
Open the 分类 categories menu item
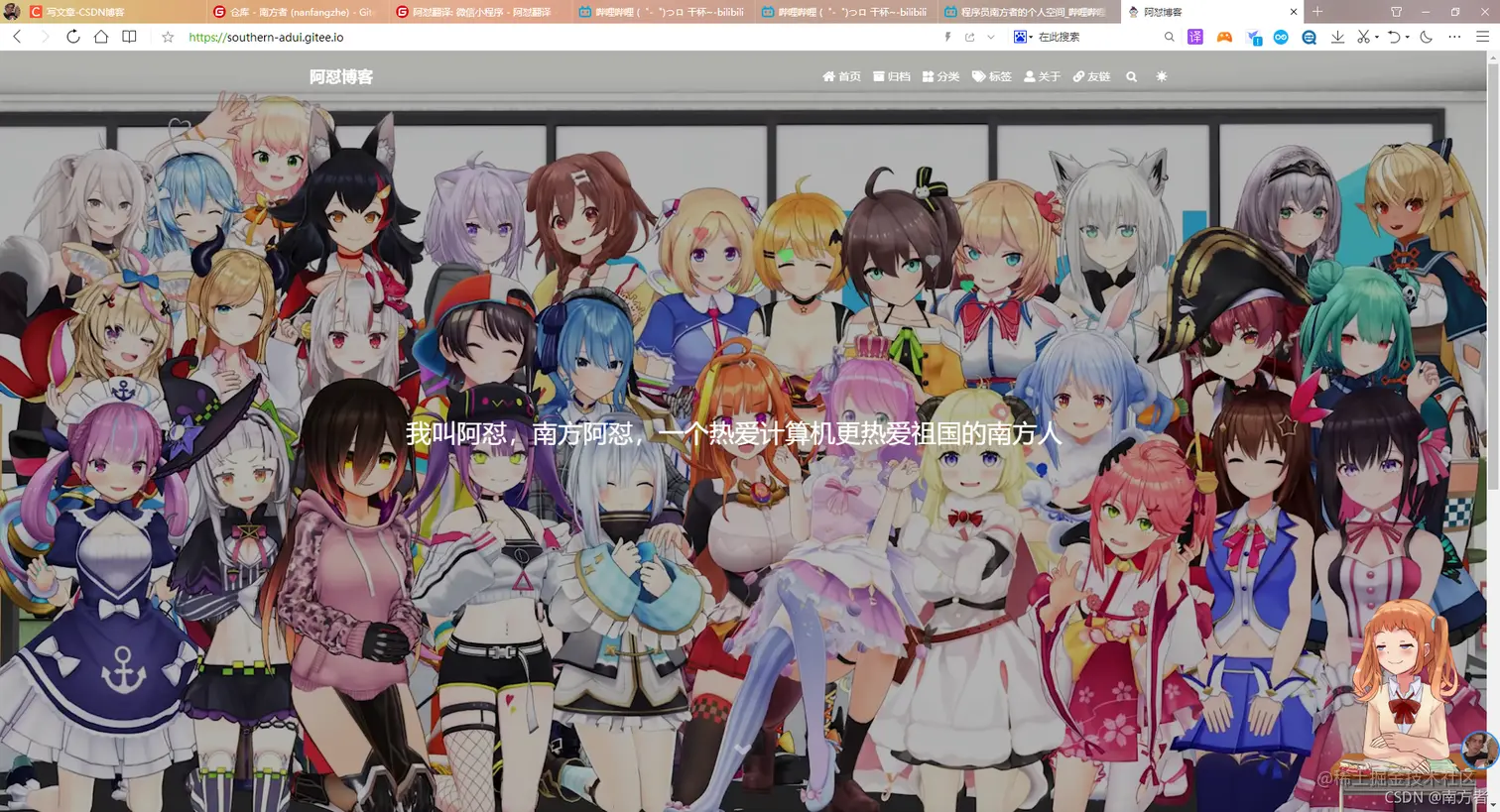[x=940, y=76]
